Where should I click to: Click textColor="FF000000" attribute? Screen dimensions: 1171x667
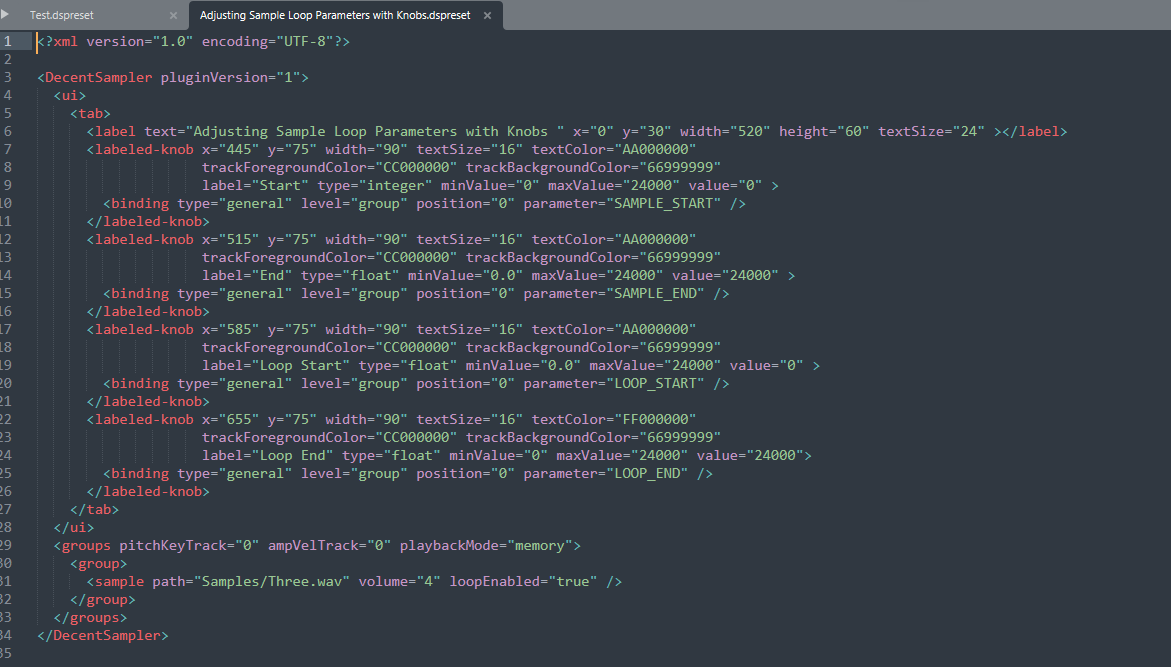point(614,419)
